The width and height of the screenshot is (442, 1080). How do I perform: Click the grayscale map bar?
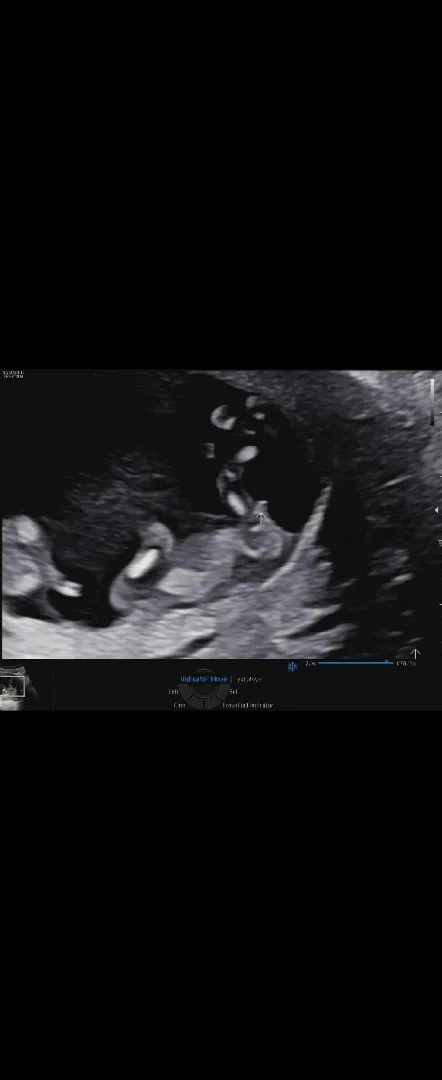pos(433,402)
